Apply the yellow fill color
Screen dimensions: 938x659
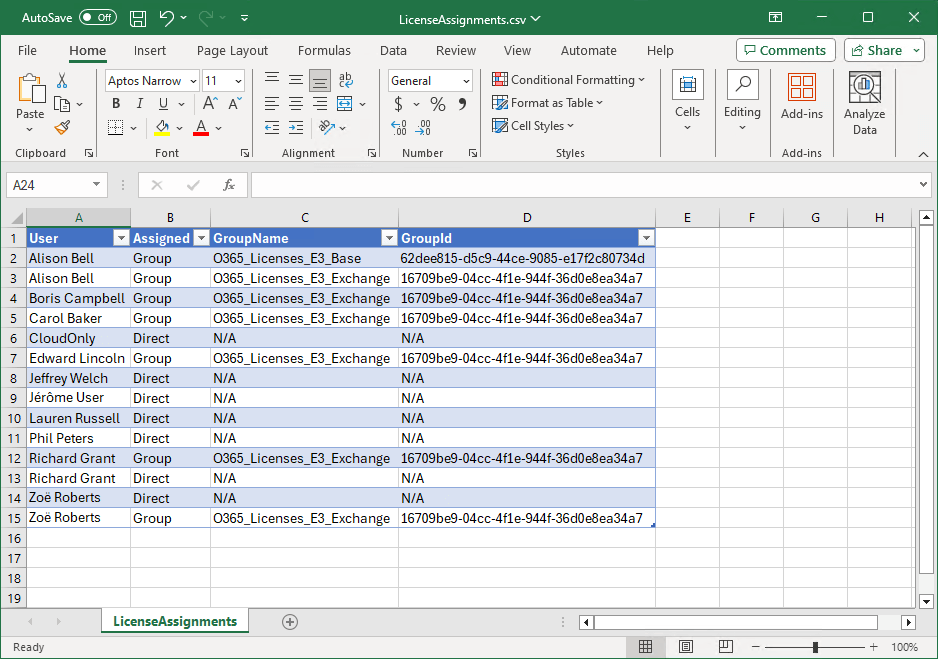click(x=162, y=127)
